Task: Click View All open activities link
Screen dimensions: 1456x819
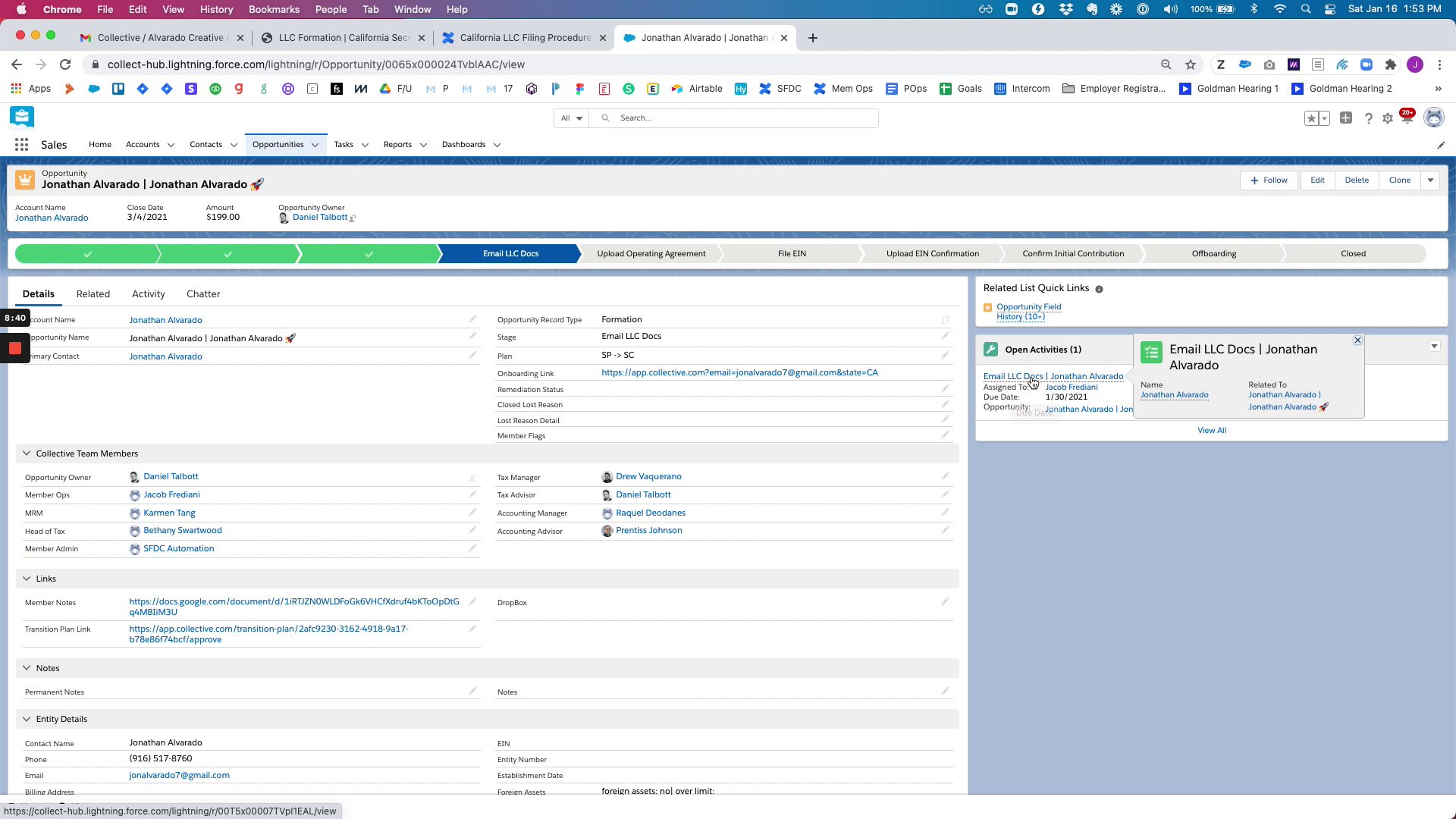Action: [1211, 431]
